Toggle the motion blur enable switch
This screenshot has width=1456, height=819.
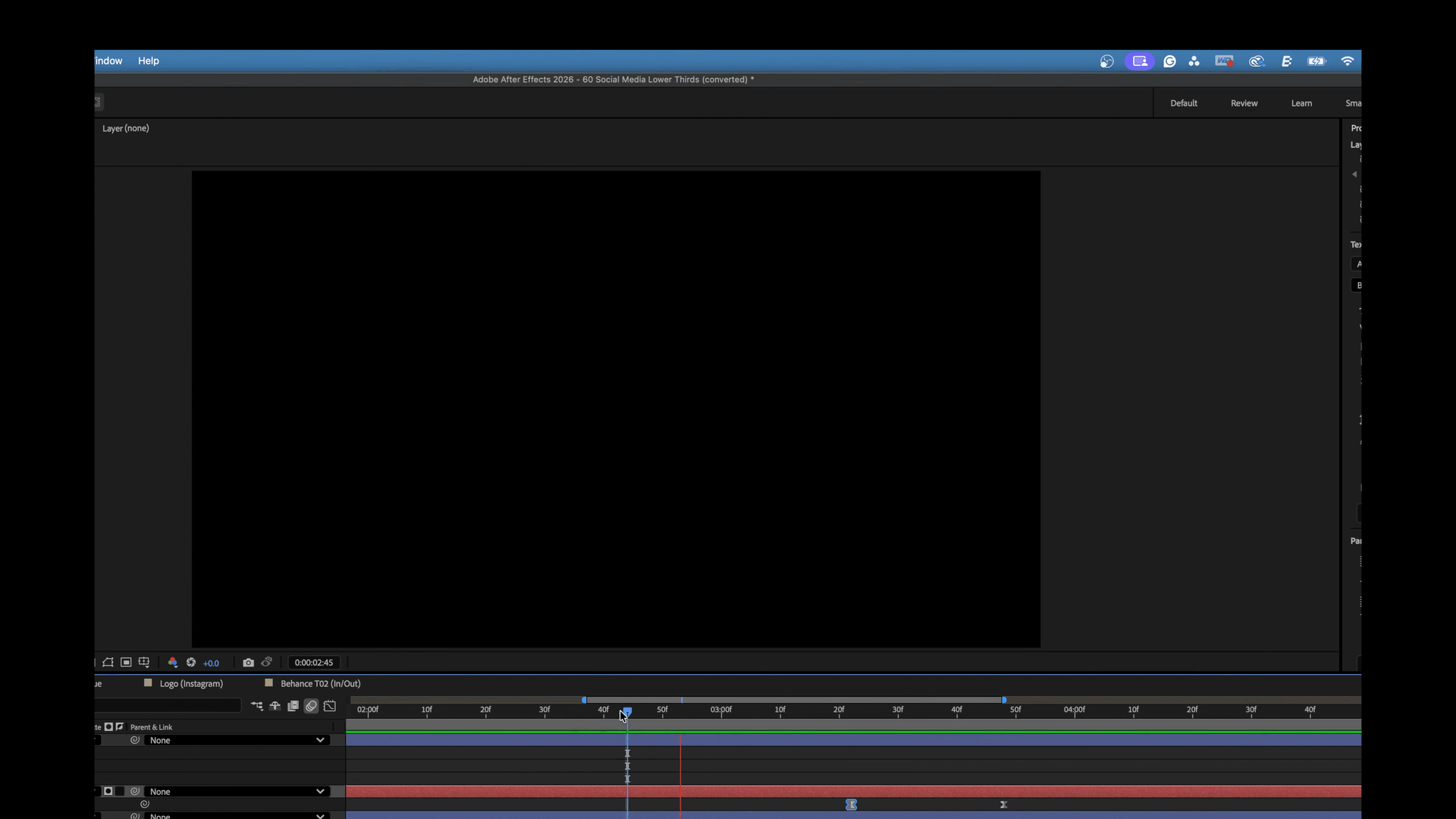pyautogui.click(x=311, y=706)
